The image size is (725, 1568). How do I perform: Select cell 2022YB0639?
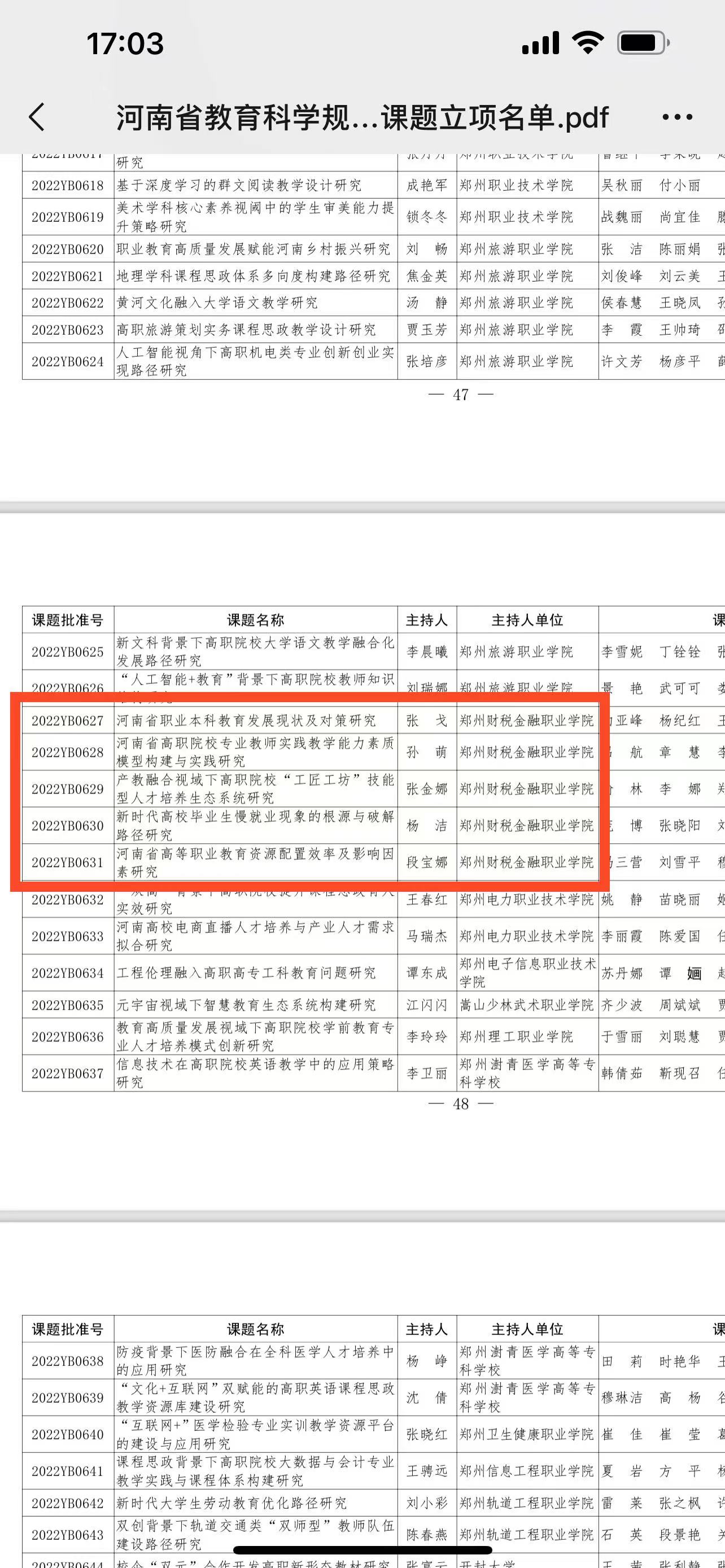click(x=68, y=1398)
